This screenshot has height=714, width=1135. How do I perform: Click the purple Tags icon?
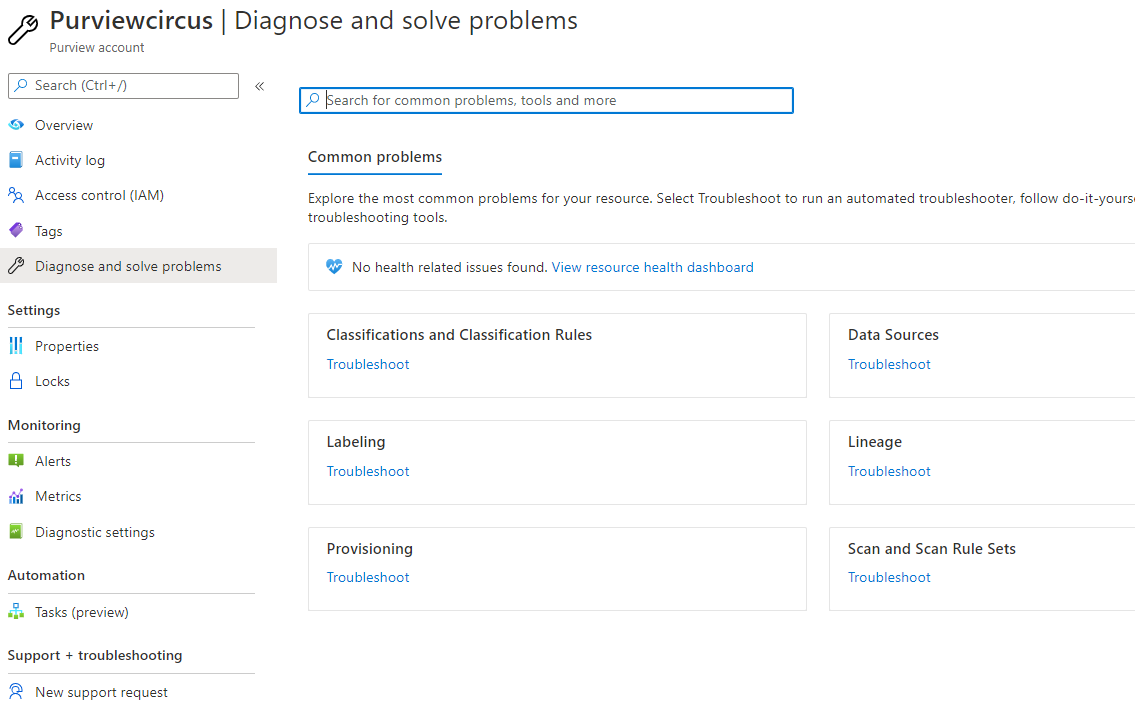point(15,231)
